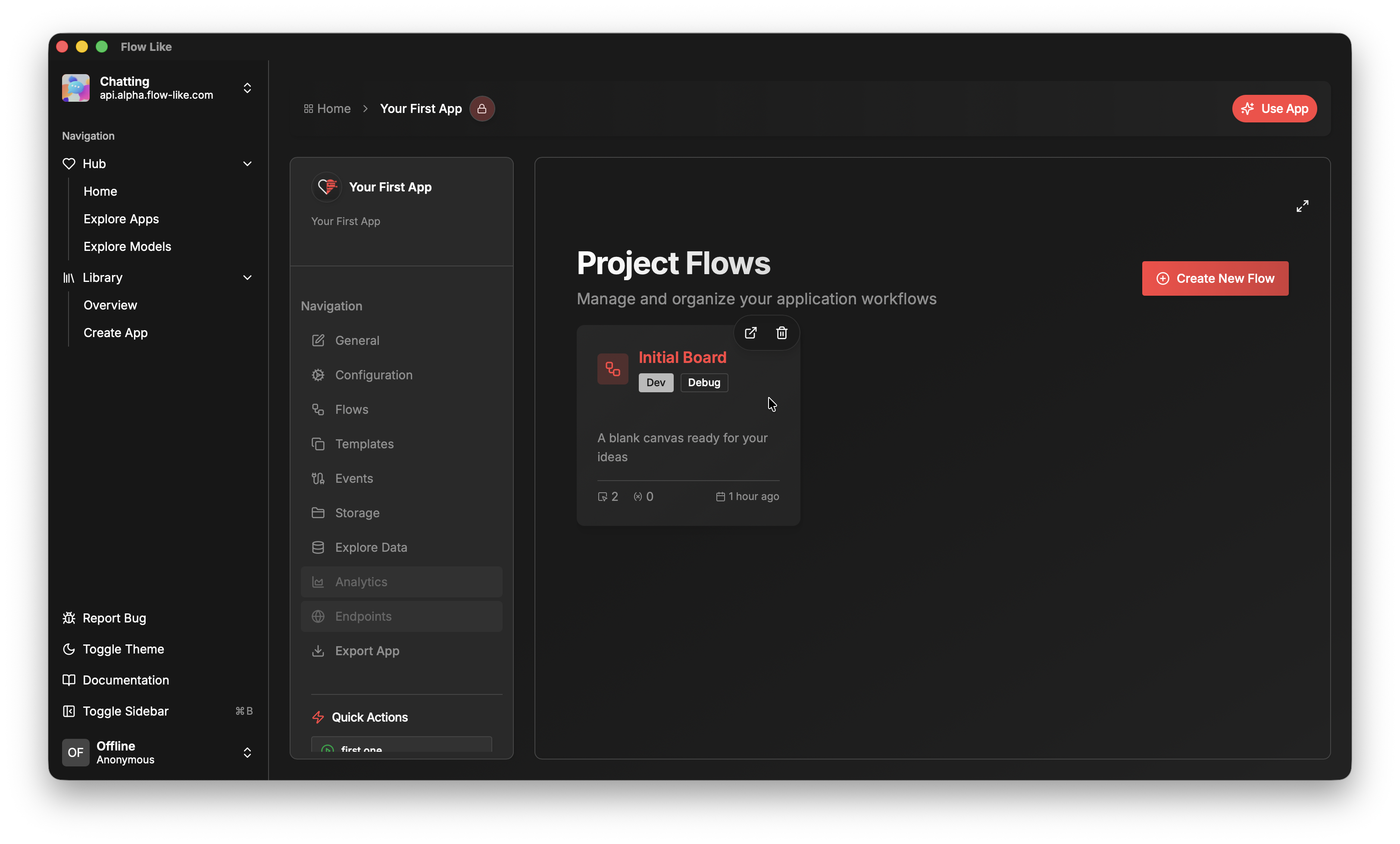The image size is (1400, 844).
Task: Click the Initial Board red flow-node icon
Action: (612, 369)
